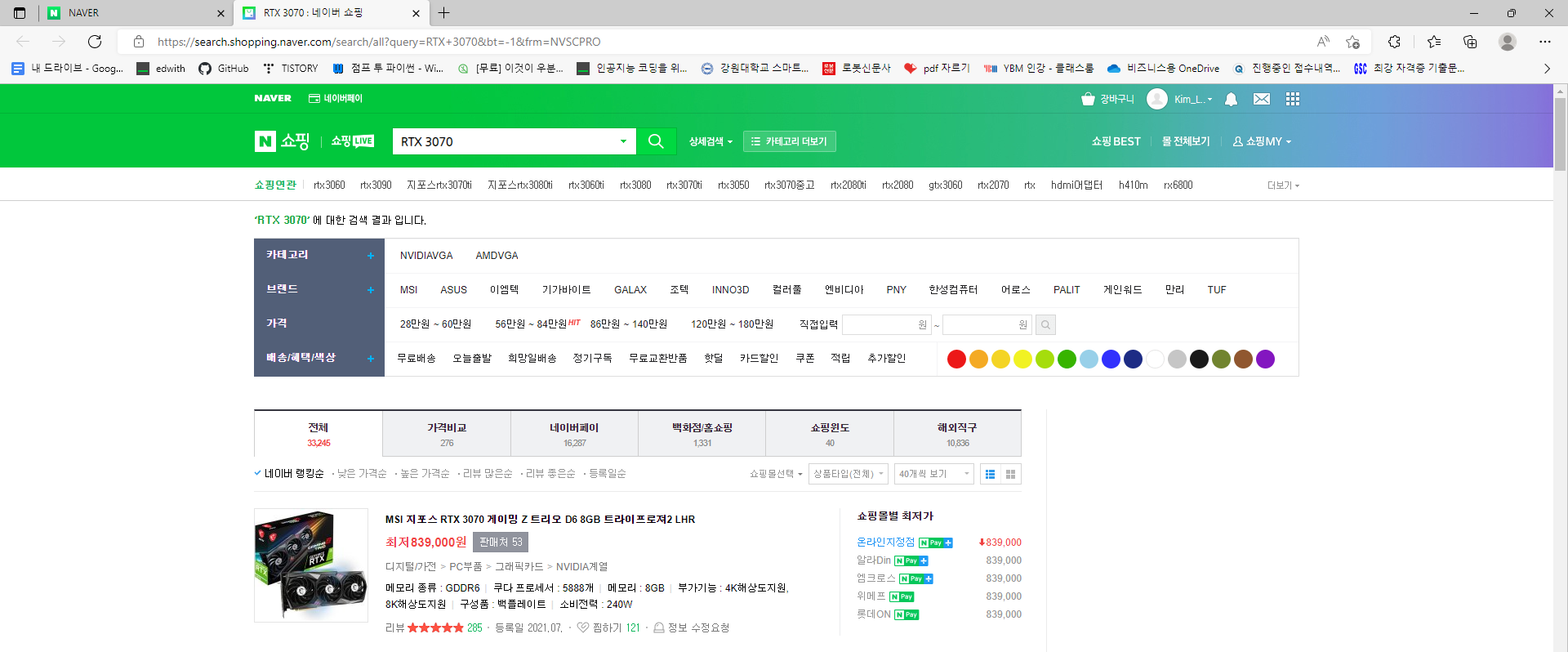Screen dimensions: 1568x652
Task: Filter by the ASUS brand
Action: click(x=453, y=290)
